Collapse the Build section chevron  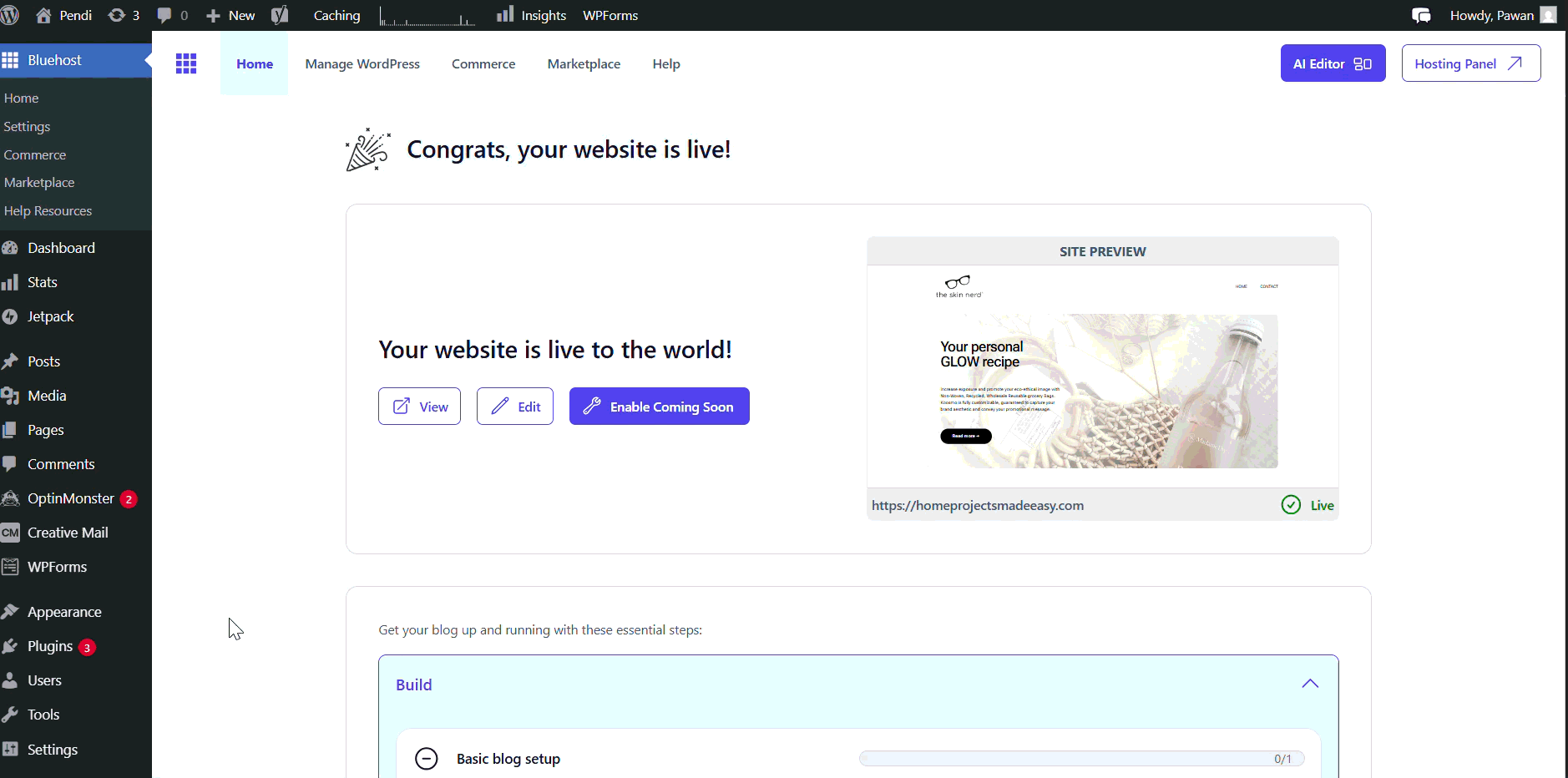1310,684
